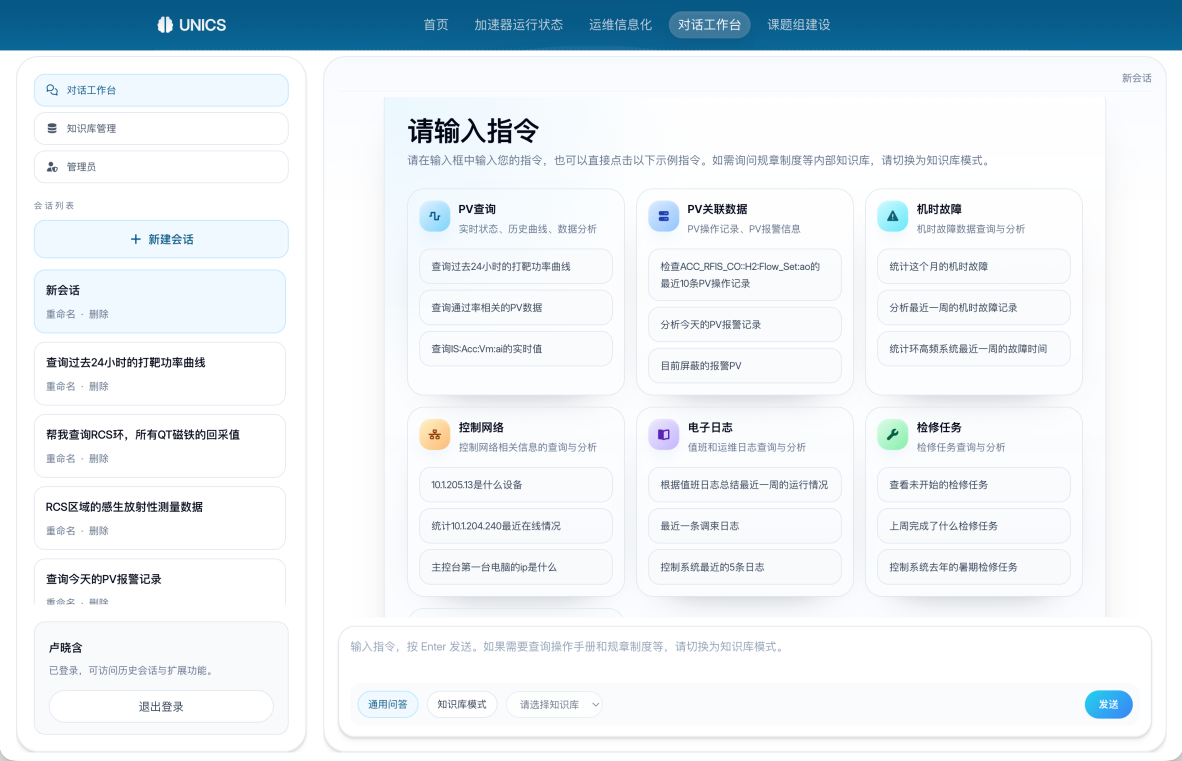Click the 检修任务 wrench icon
Image resolution: width=1182 pixels, height=761 pixels.
coord(892,435)
